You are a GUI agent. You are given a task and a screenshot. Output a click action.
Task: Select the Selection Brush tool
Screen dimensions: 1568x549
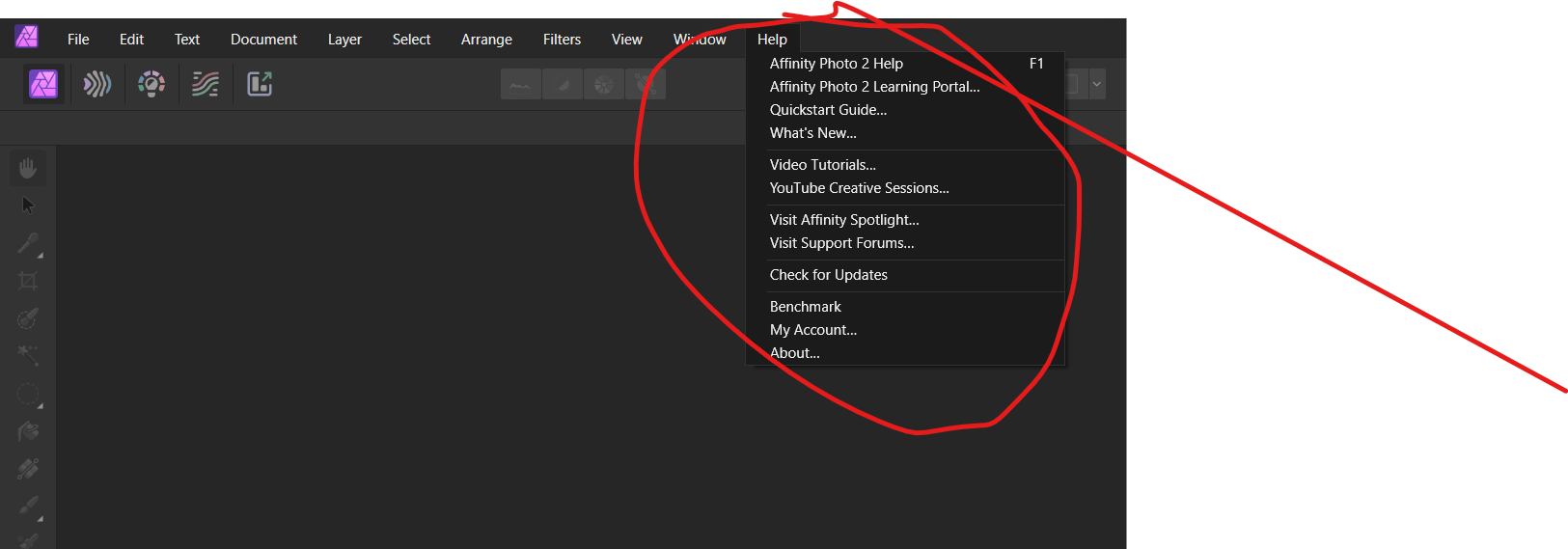tap(28, 318)
